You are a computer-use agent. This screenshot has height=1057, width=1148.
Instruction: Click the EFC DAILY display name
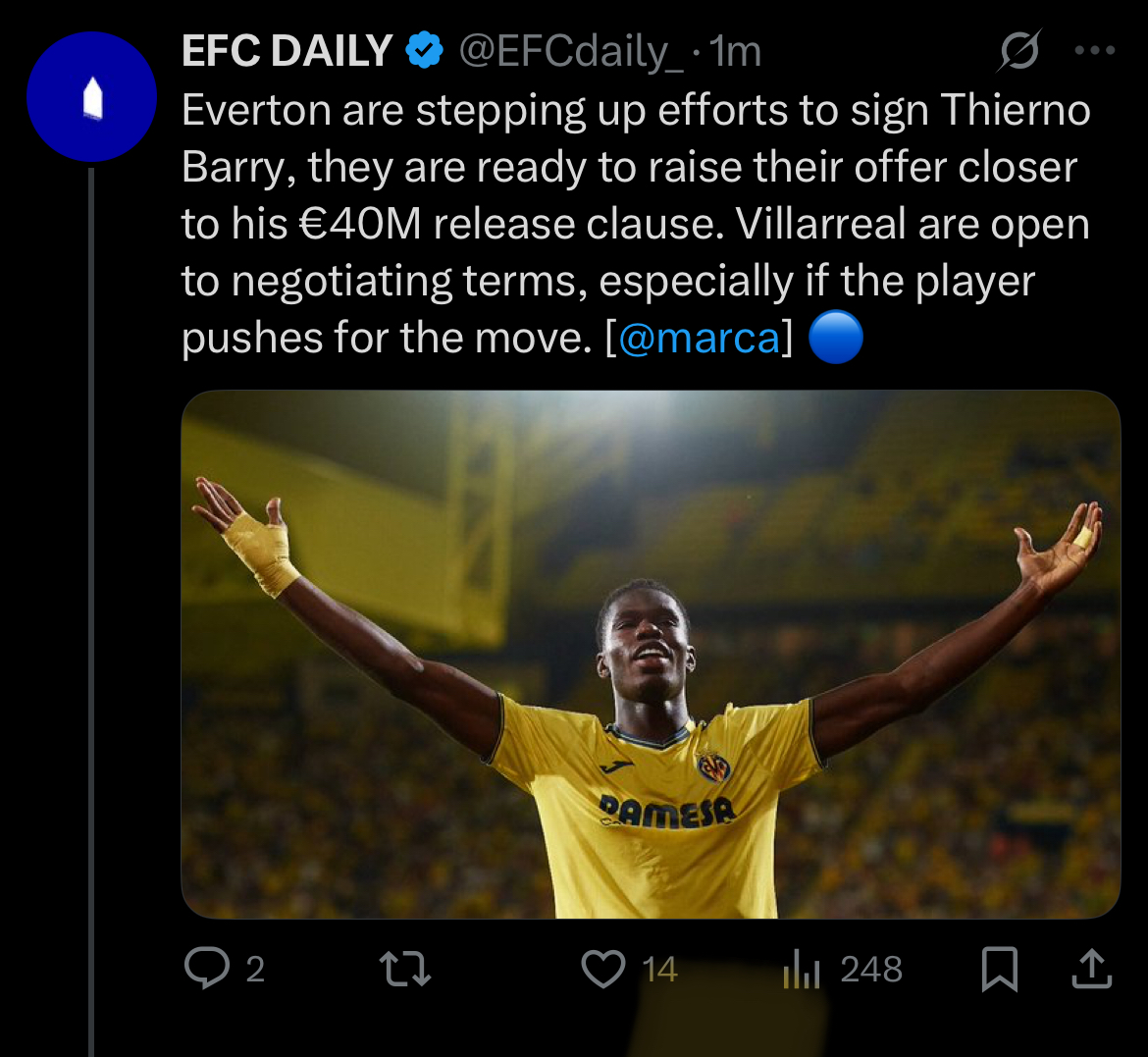pos(287,51)
